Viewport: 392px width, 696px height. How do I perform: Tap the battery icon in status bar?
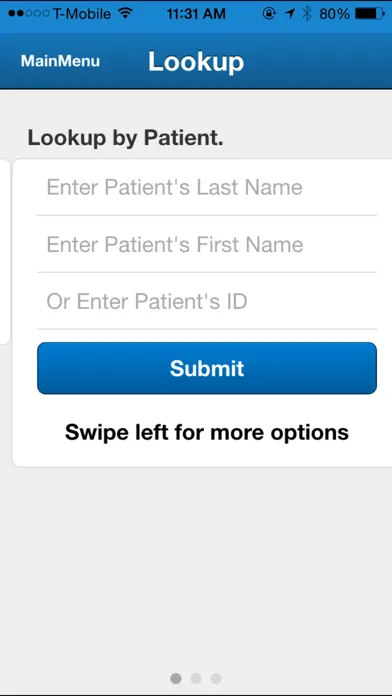(370, 14)
